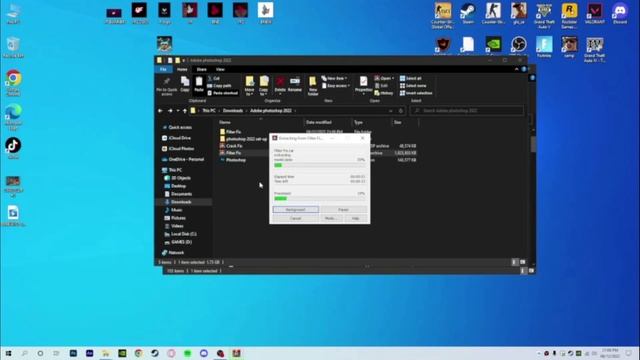Click Select all in the ribbon
The width and height of the screenshot is (640, 360).
[x=411, y=78]
